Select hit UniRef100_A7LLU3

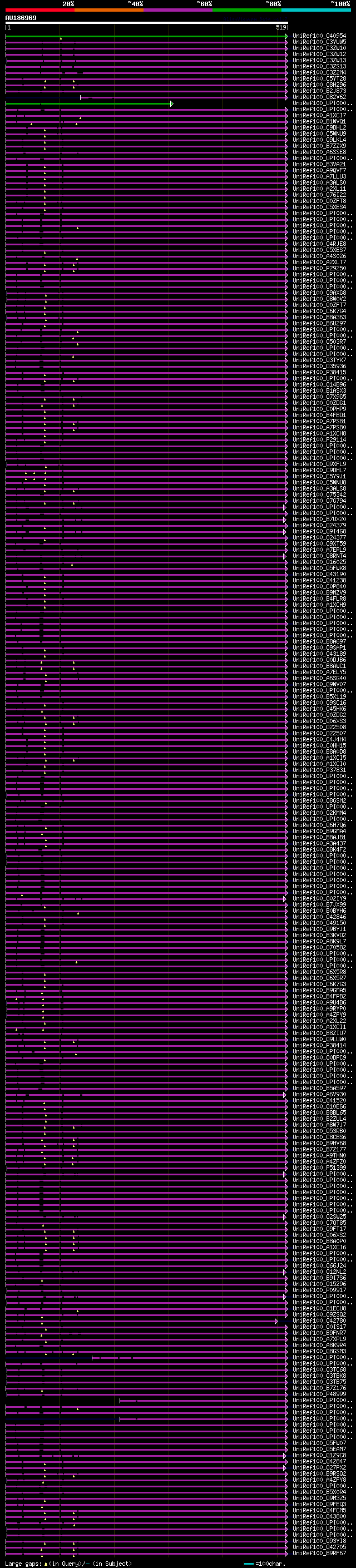(x=319, y=176)
